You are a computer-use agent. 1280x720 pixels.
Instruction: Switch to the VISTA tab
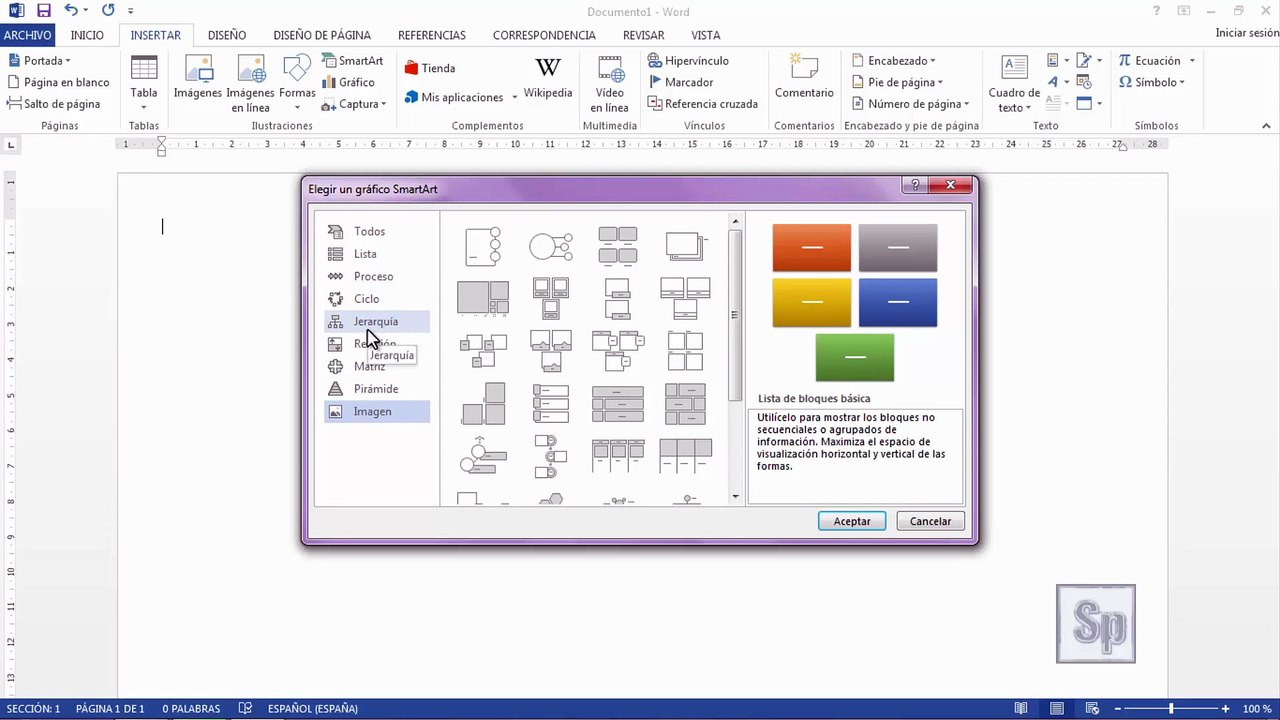706,35
